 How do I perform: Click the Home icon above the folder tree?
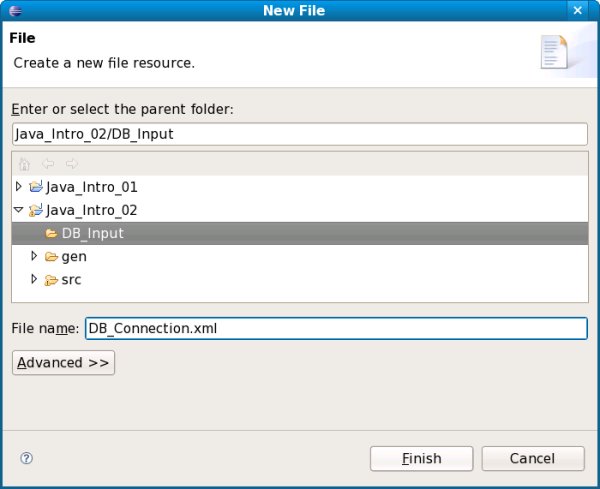[25, 164]
